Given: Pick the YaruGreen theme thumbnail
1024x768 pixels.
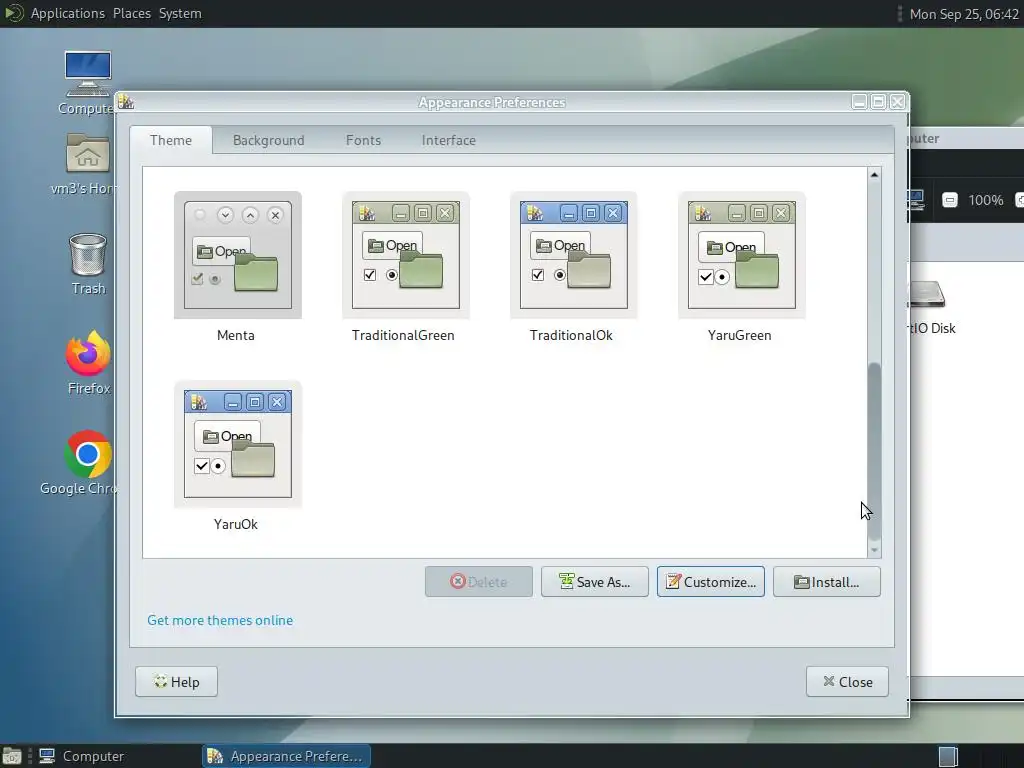Looking at the screenshot, I should click(741, 255).
